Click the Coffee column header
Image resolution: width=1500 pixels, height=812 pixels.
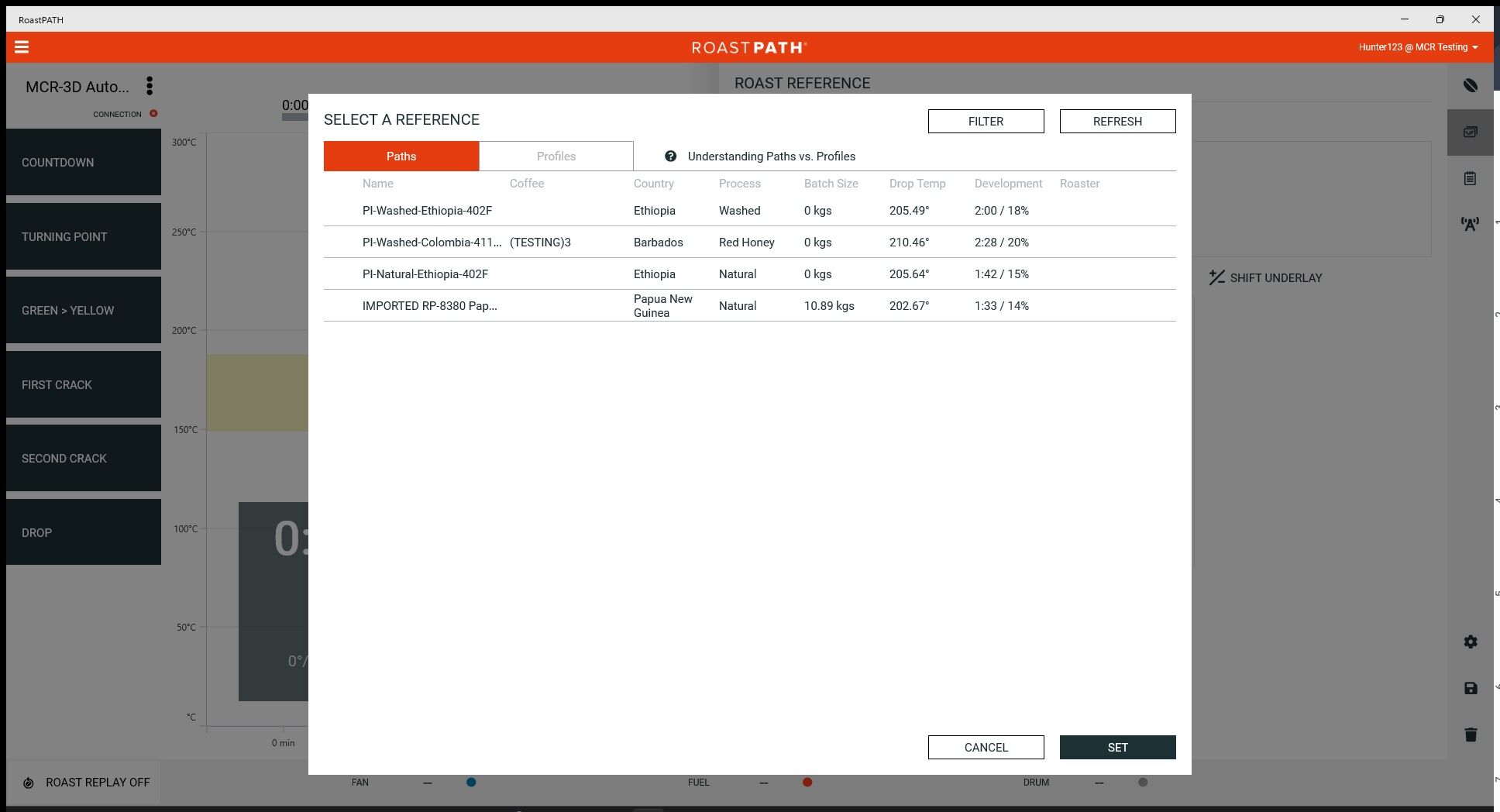click(527, 184)
